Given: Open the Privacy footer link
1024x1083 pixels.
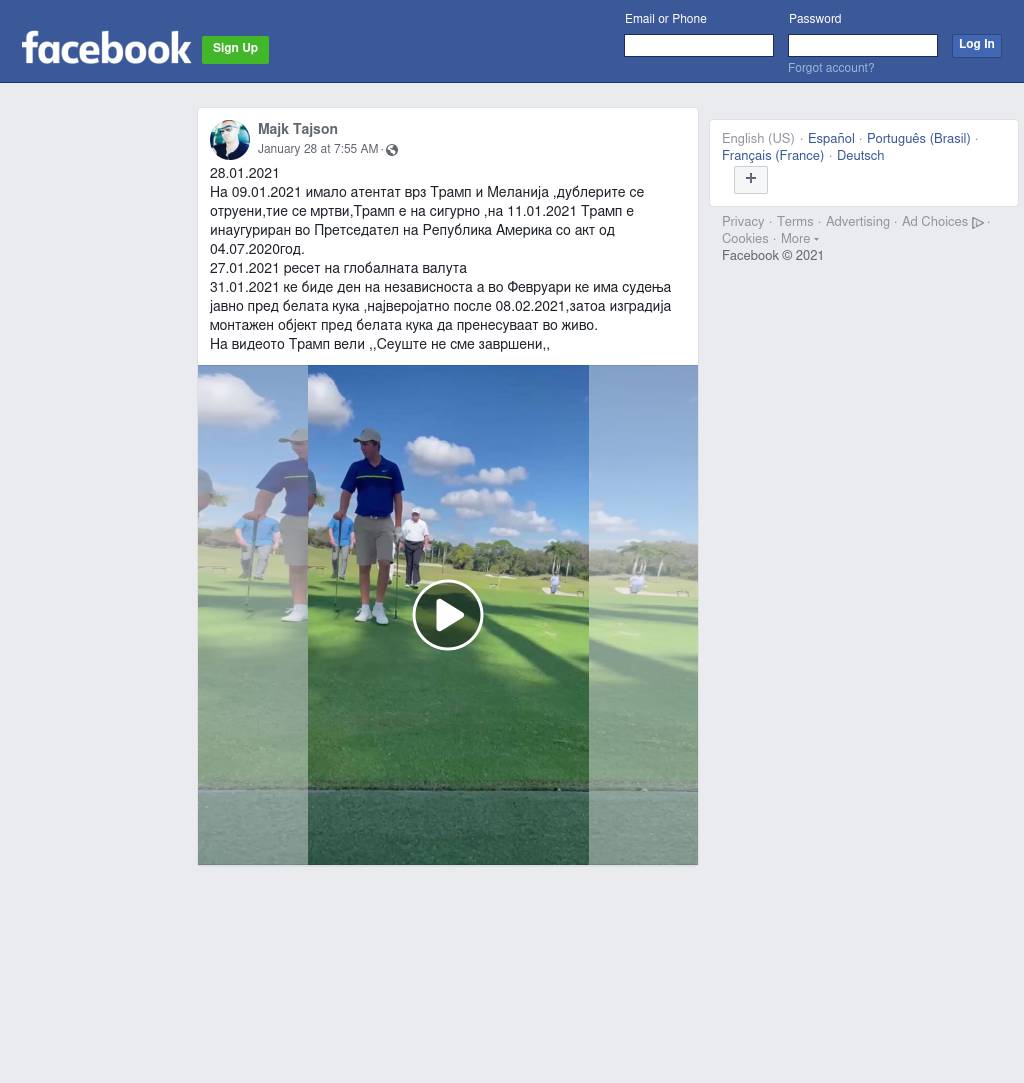Looking at the screenshot, I should pos(743,222).
